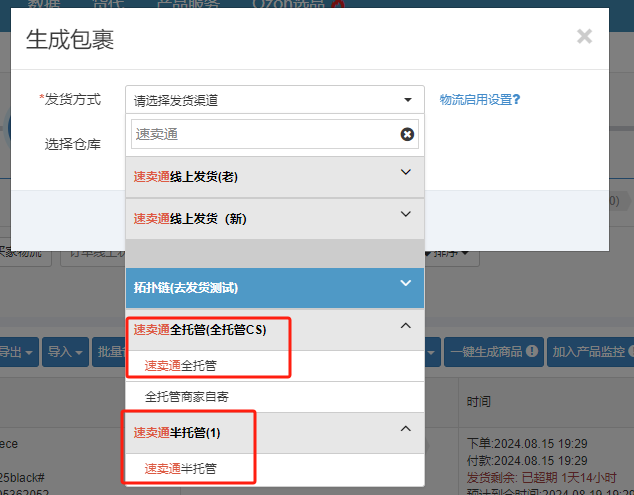The width and height of the screenshot is (634, 495).
Task: Click the 时间 column header
Action: tap(478, 402)
